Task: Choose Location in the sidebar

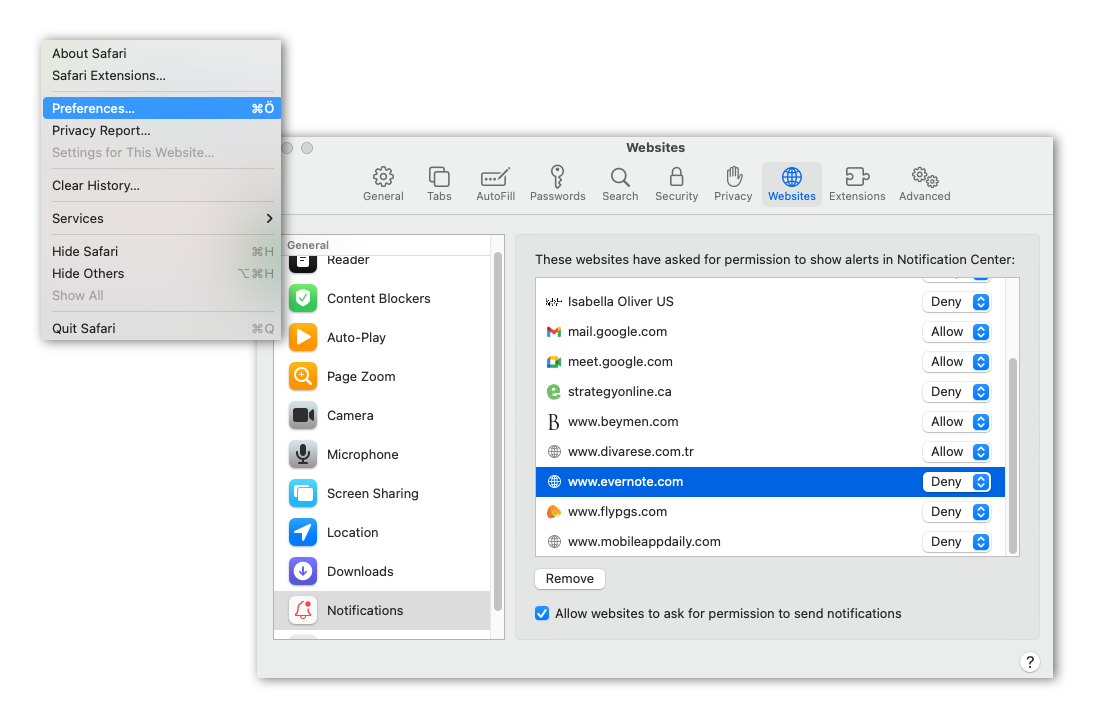Action: (x=352, y=532)
